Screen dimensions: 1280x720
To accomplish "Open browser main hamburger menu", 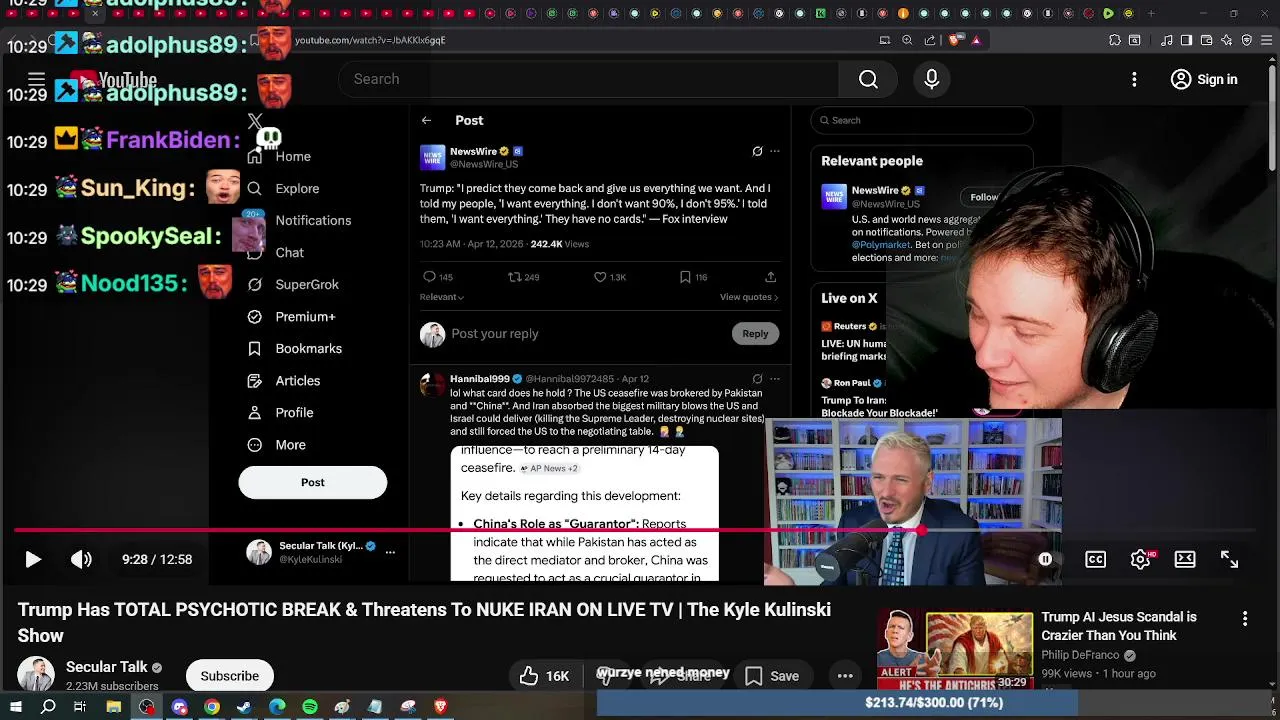I will pos(1267,40).
